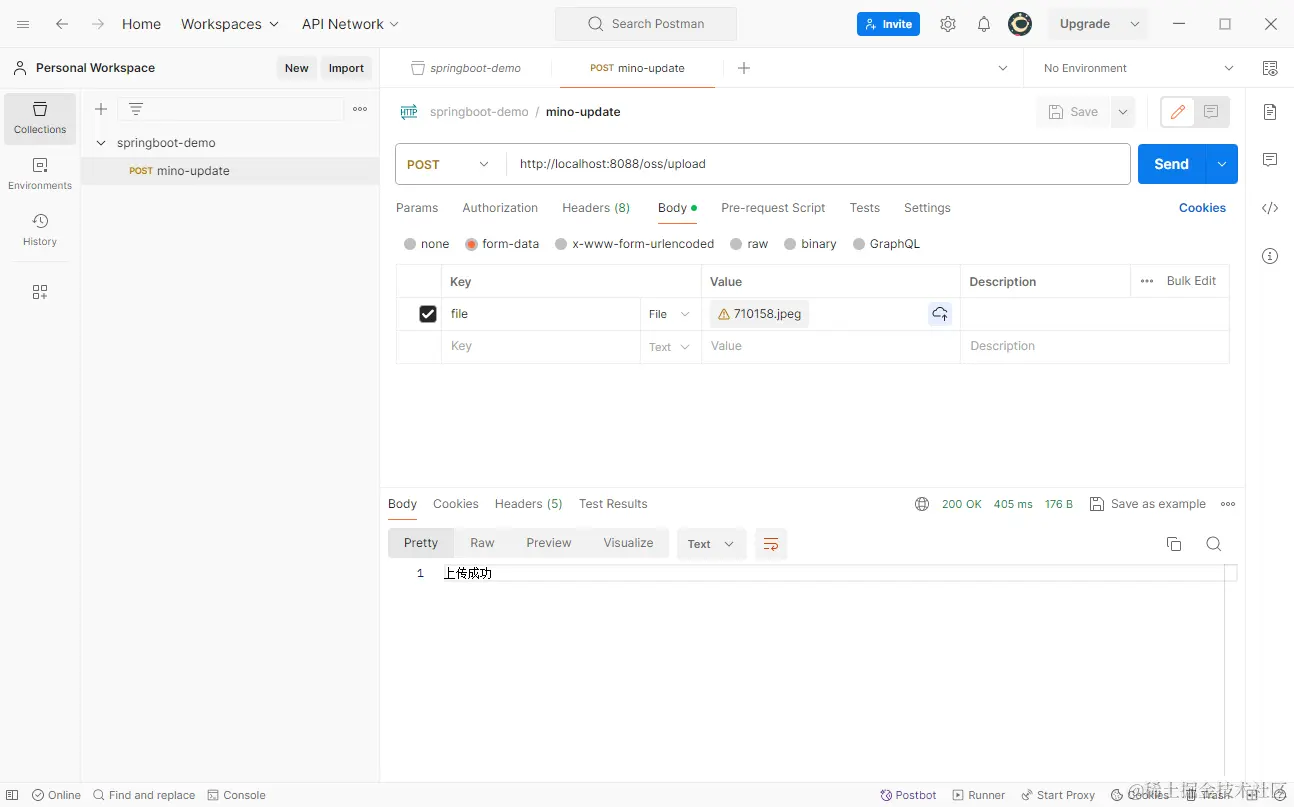
Task: Open code snippet icon in right sidebar
Action: [1270, 208]
